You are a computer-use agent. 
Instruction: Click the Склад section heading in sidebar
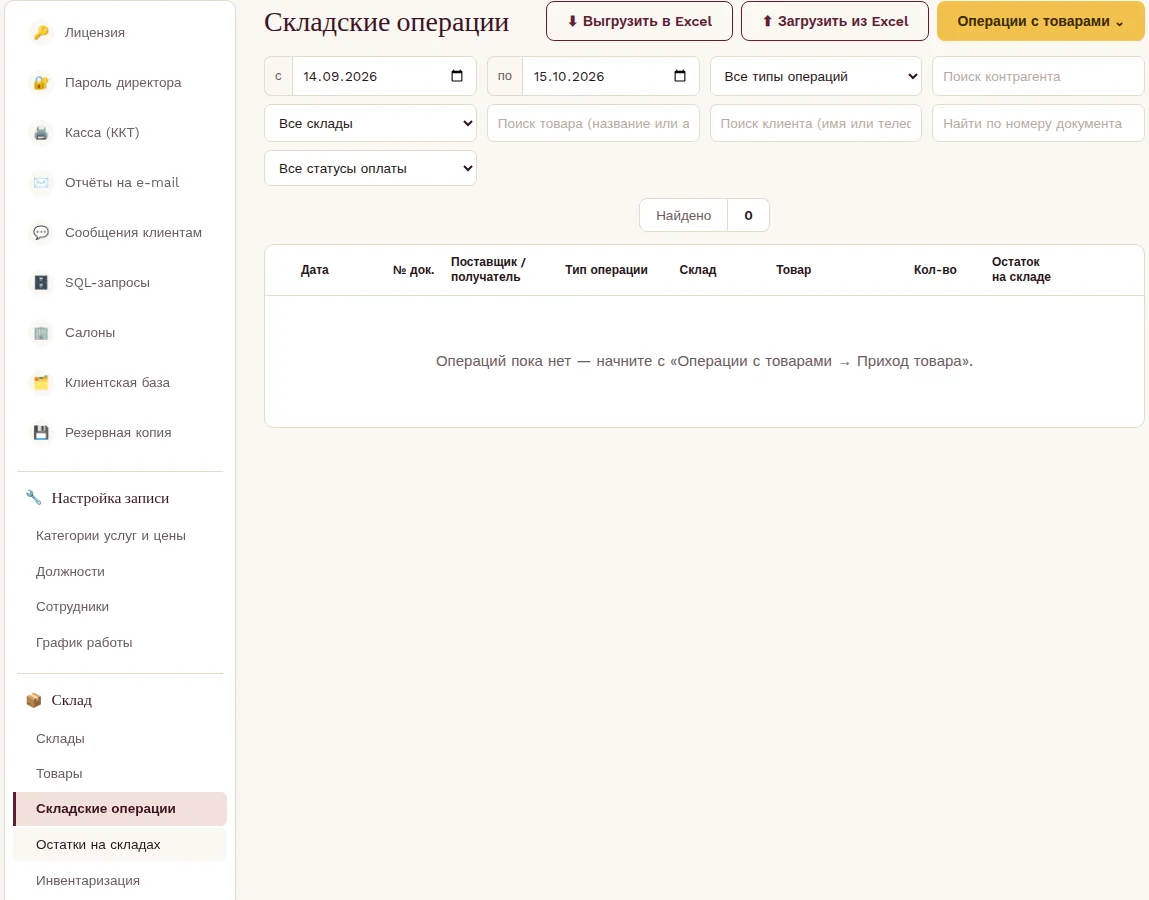coord(72,701)
